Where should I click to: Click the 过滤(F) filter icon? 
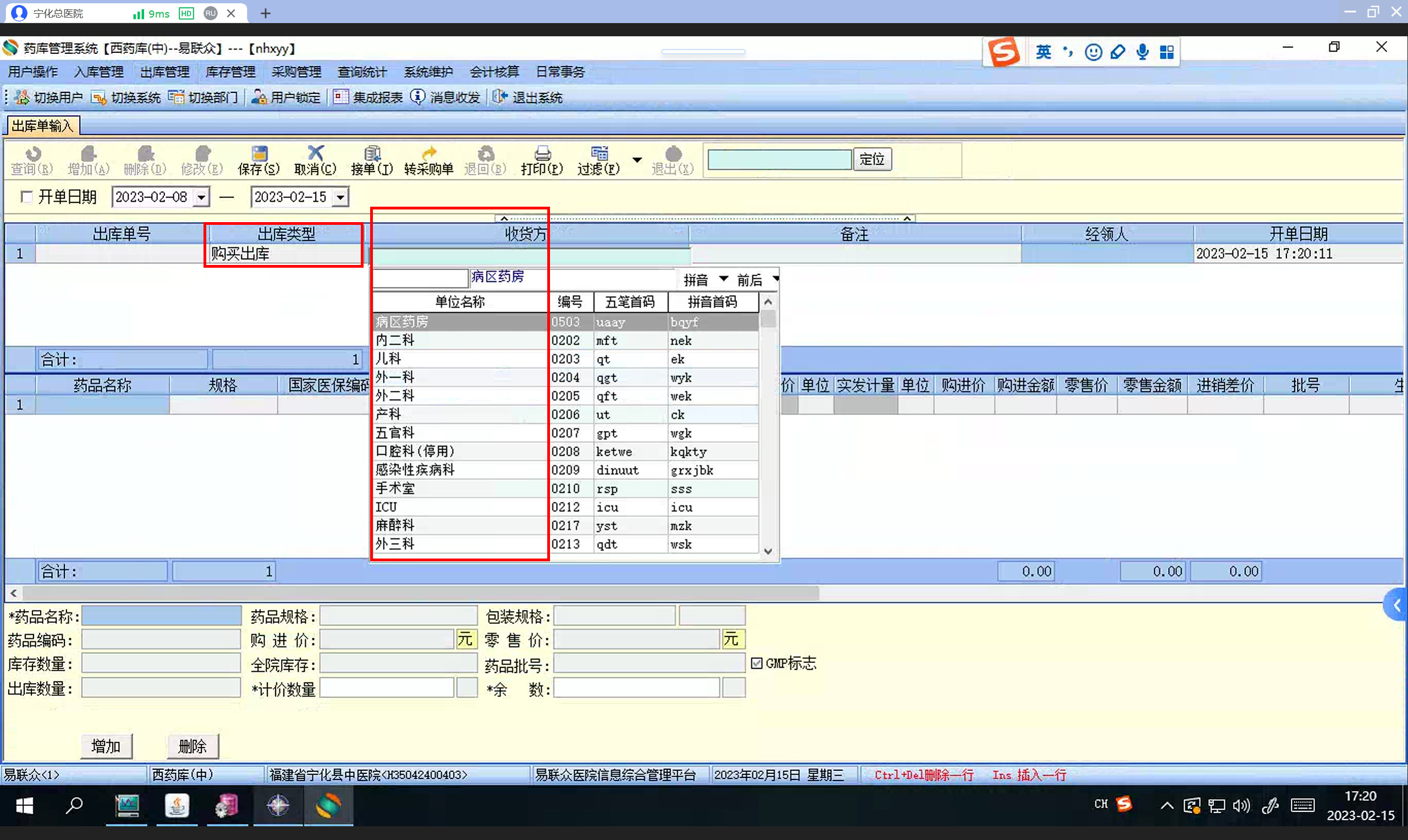coord(599,154)
